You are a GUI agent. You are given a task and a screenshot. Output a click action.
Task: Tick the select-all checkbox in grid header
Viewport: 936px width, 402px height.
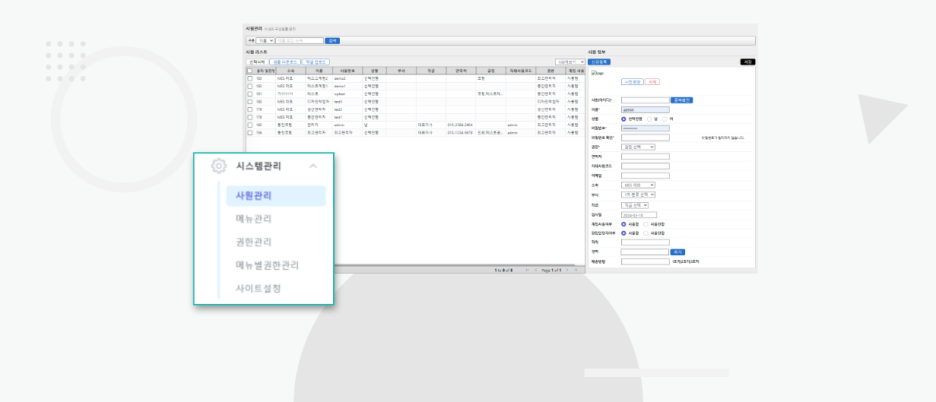[250, 70]
